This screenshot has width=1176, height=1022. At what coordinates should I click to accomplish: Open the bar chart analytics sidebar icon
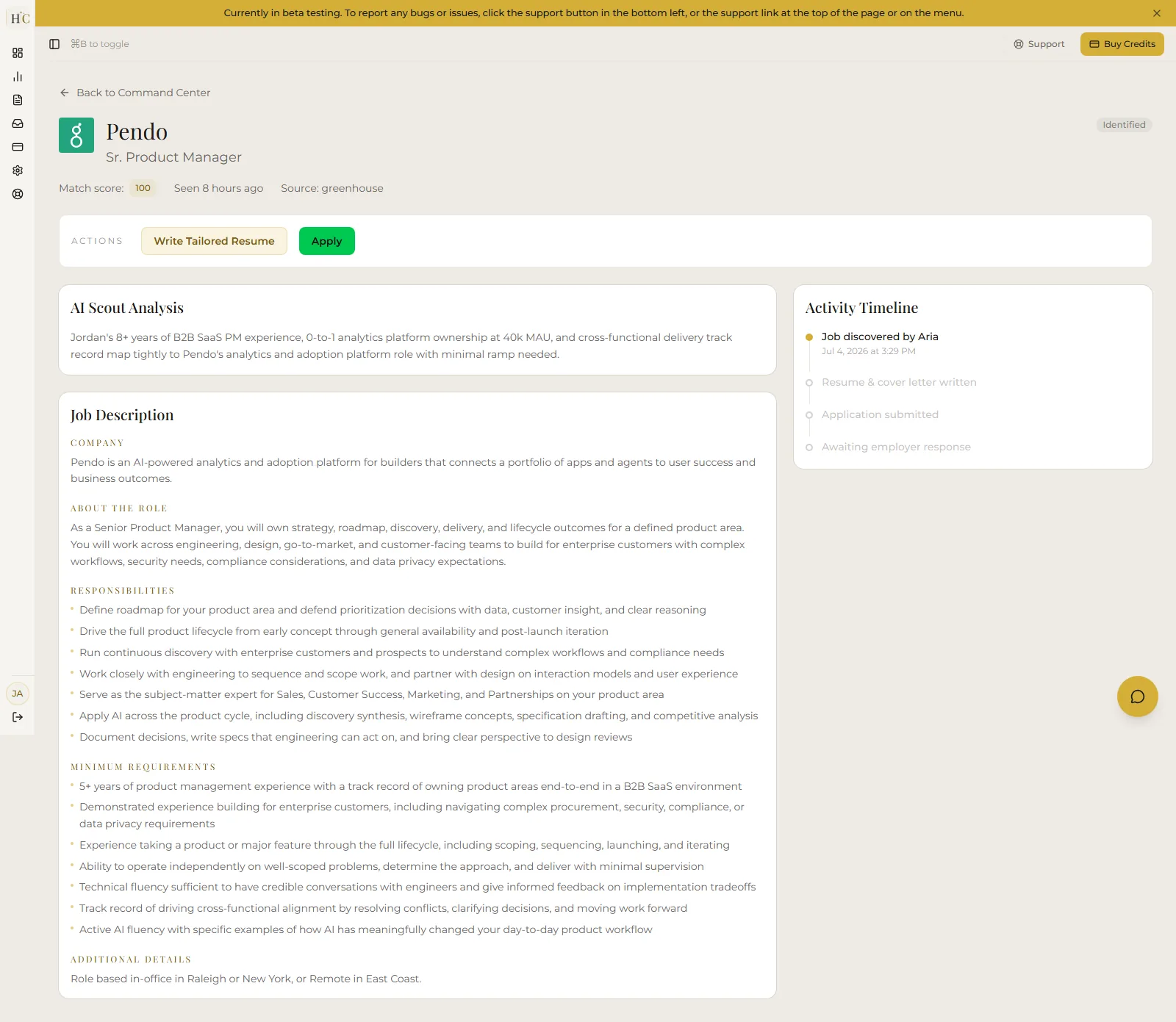click(18, 76)
